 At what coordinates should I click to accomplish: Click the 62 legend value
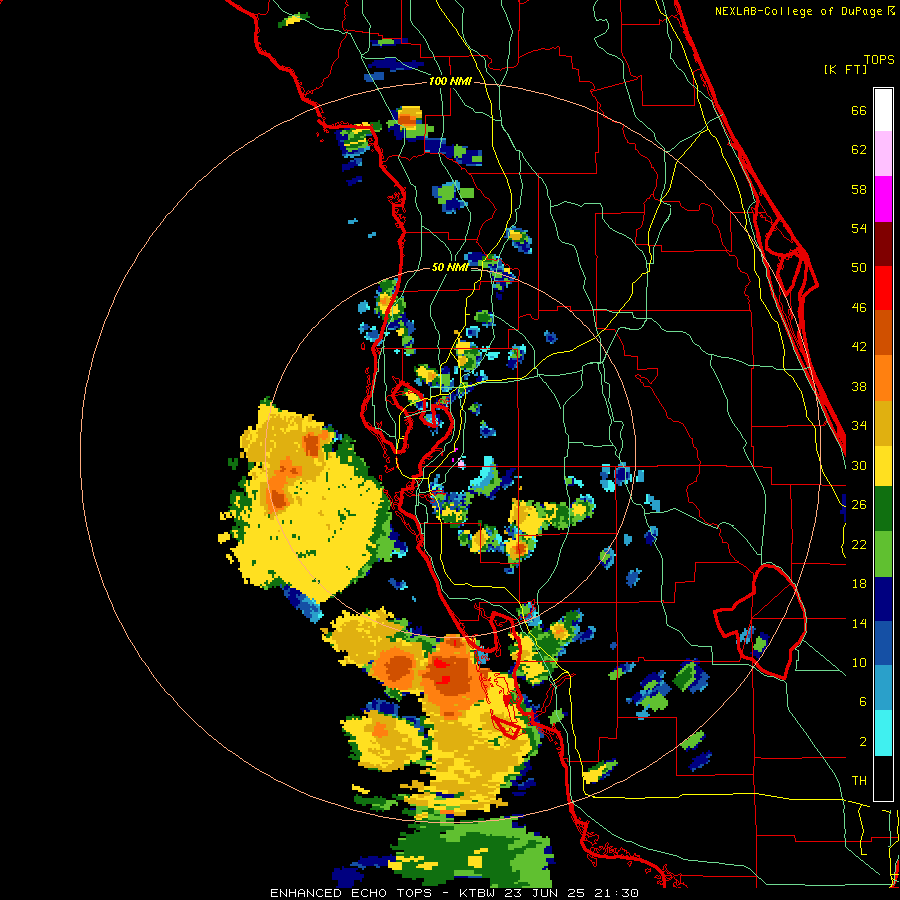tap(859, 150)
